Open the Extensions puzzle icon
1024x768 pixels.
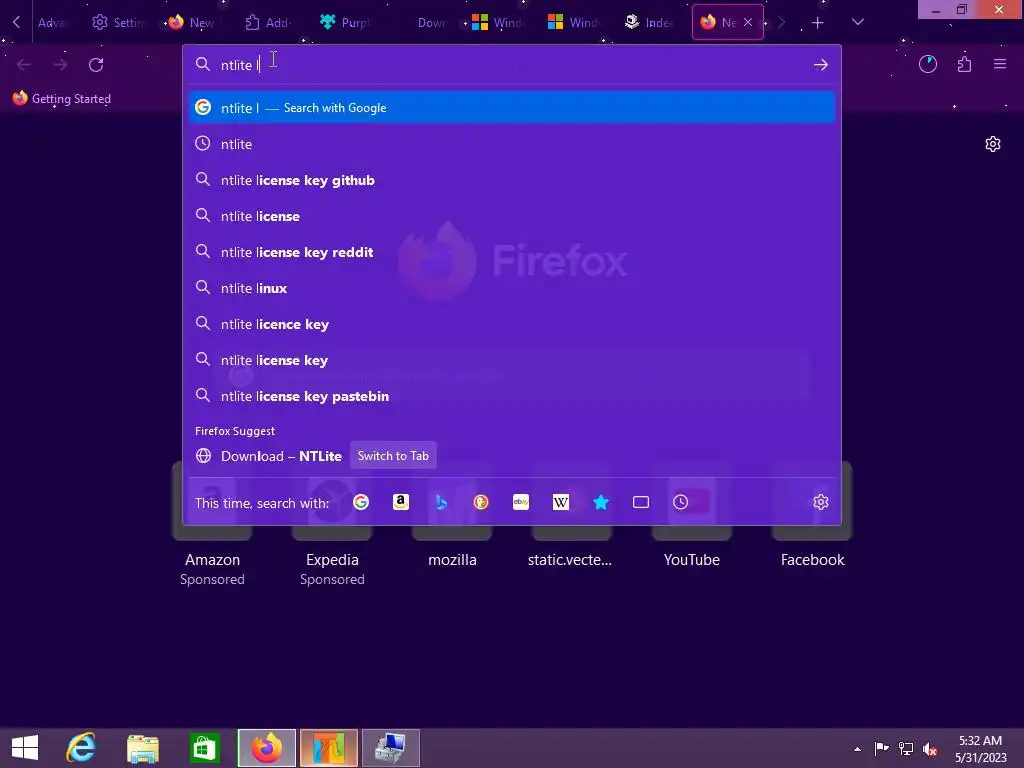coord(964,64)
